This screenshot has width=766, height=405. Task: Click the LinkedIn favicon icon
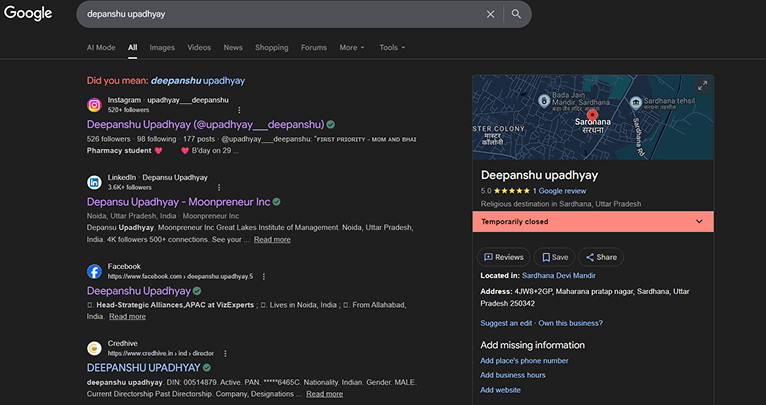coord(94,182)
